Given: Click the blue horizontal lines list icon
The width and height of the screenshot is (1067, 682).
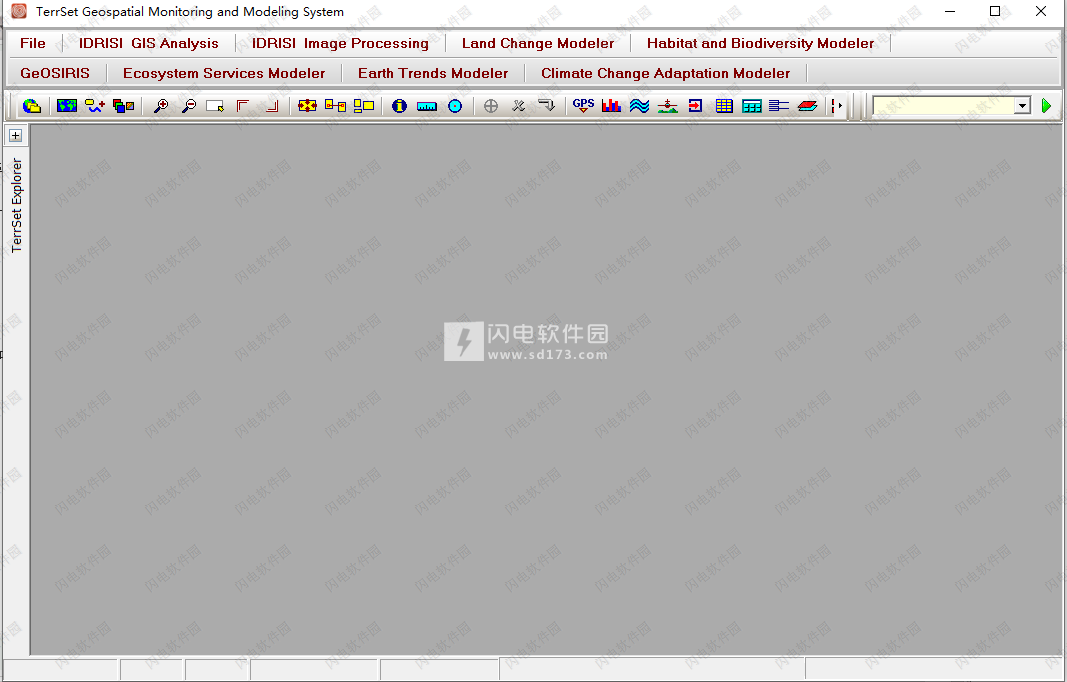Looking at the screenshot, I should [779, 105].
